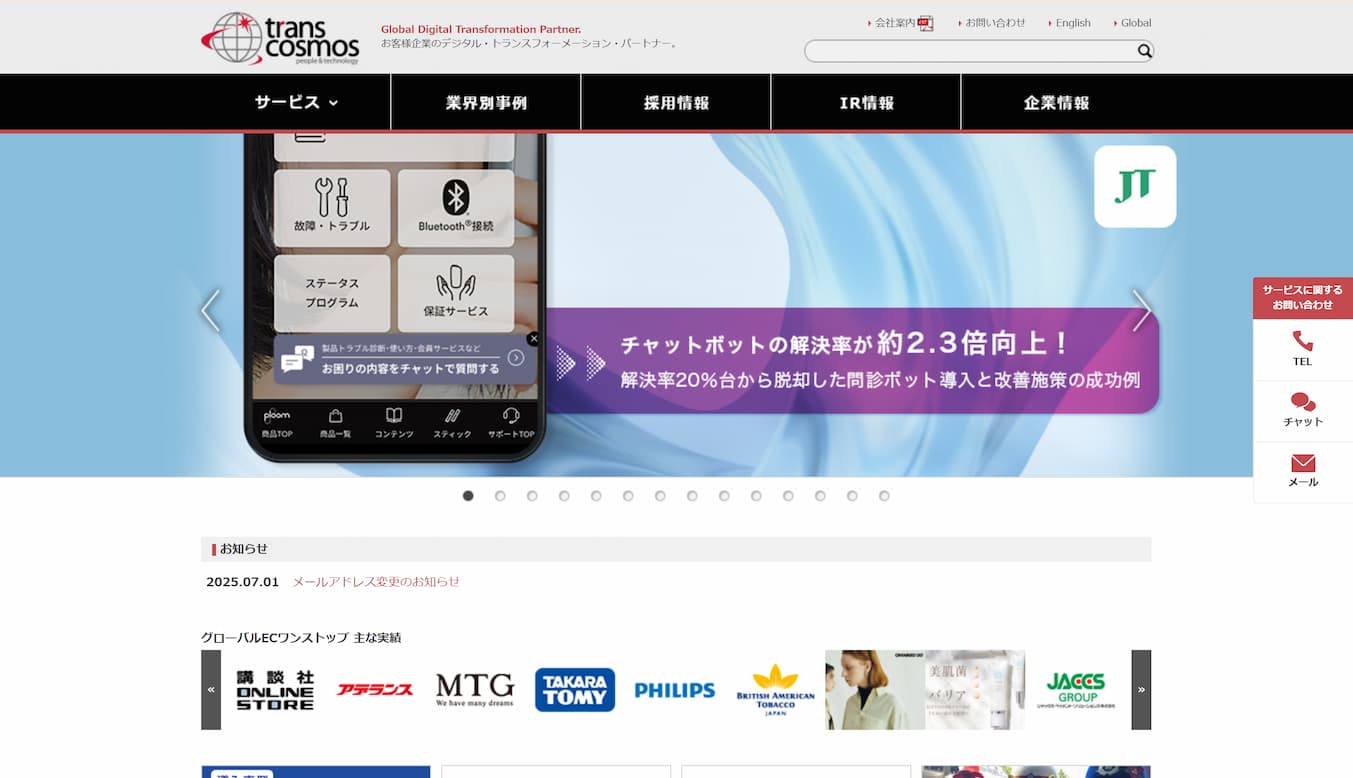Image resolution: width=1353 pixels, height=778 pixels.
Task: Select the last carousel dot
Action: click(x=884, y=496)
